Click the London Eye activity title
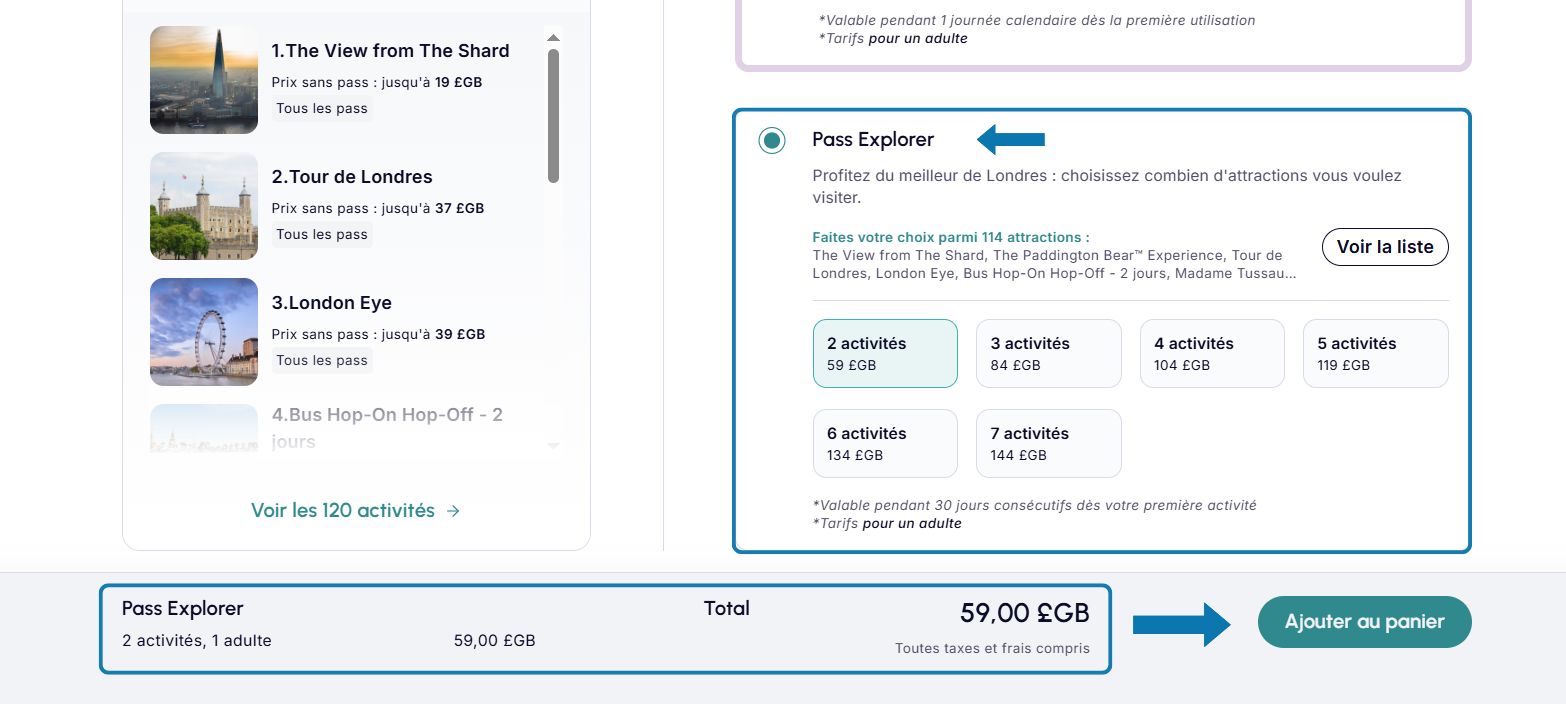The height and width of the screenshot is (704, 1566). pos(332,303)
